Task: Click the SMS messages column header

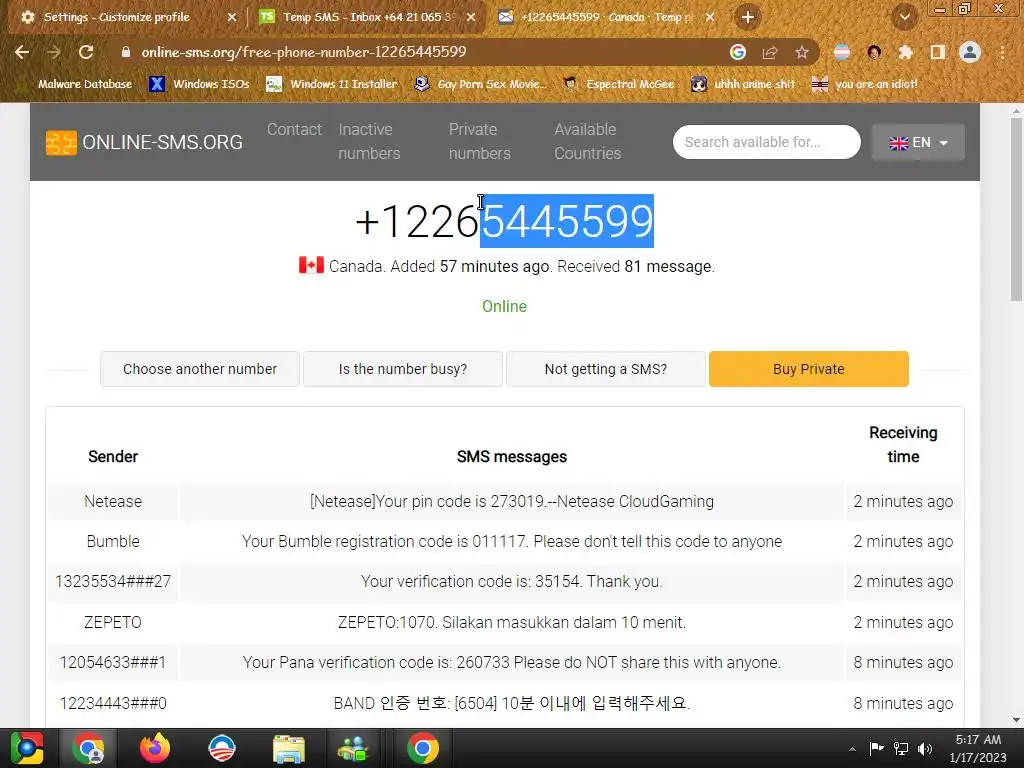Action: pyautogui.click(x=512, y=456)
